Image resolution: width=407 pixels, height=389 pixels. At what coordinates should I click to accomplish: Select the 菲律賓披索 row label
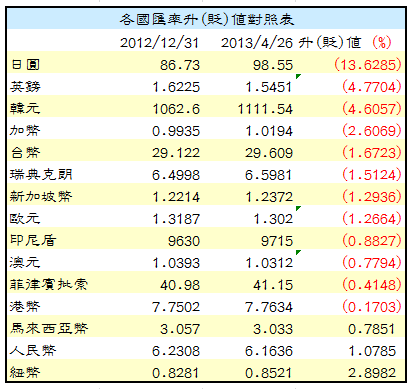click(49, 285)
